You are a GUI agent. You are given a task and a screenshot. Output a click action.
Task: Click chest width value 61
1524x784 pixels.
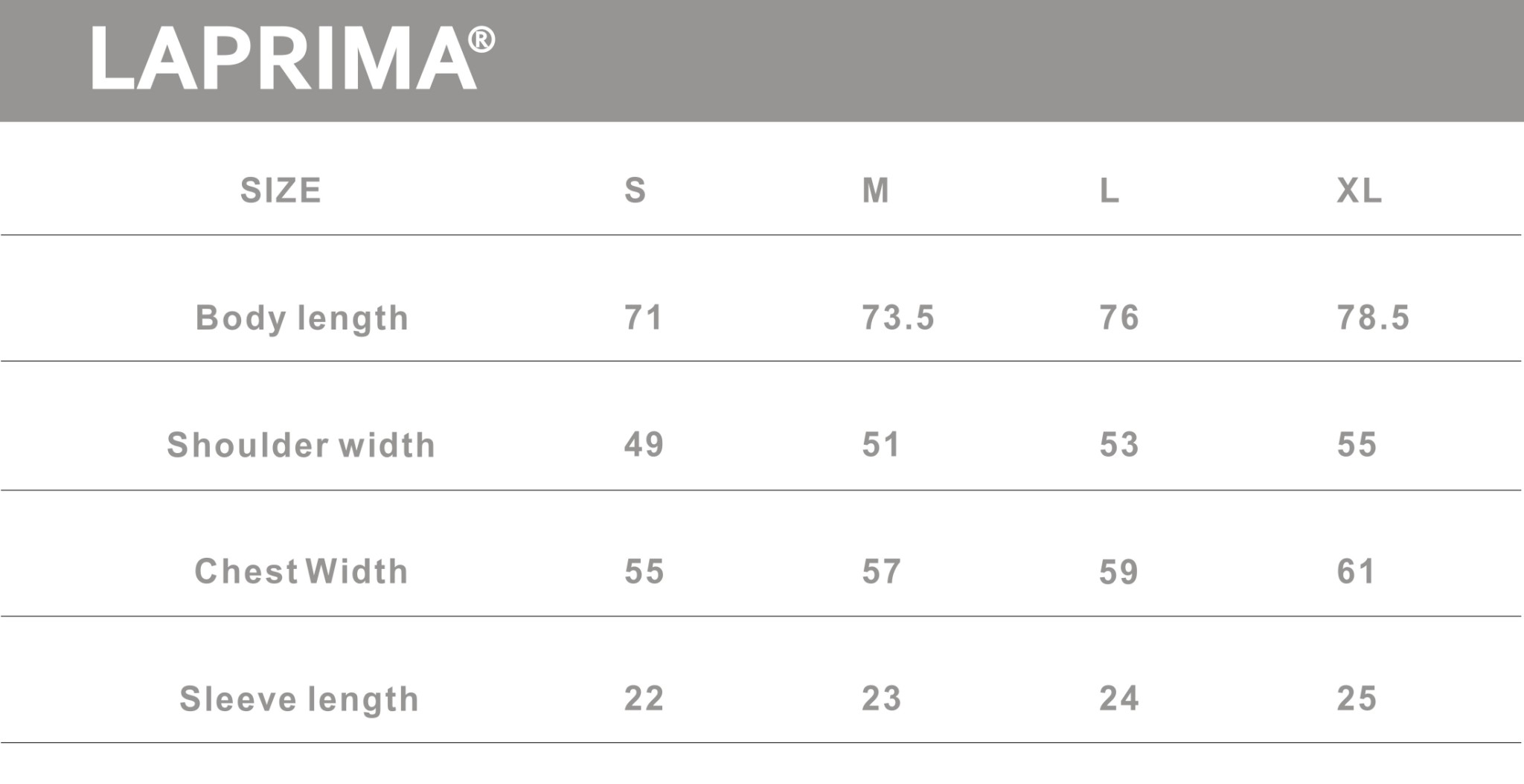tap(1356, 572)
